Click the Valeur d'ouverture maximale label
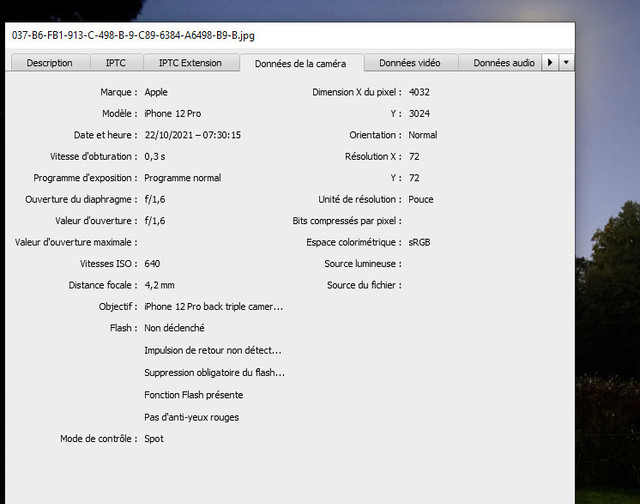The height and width of the screenshot is (504, 640). click(76, 242)
